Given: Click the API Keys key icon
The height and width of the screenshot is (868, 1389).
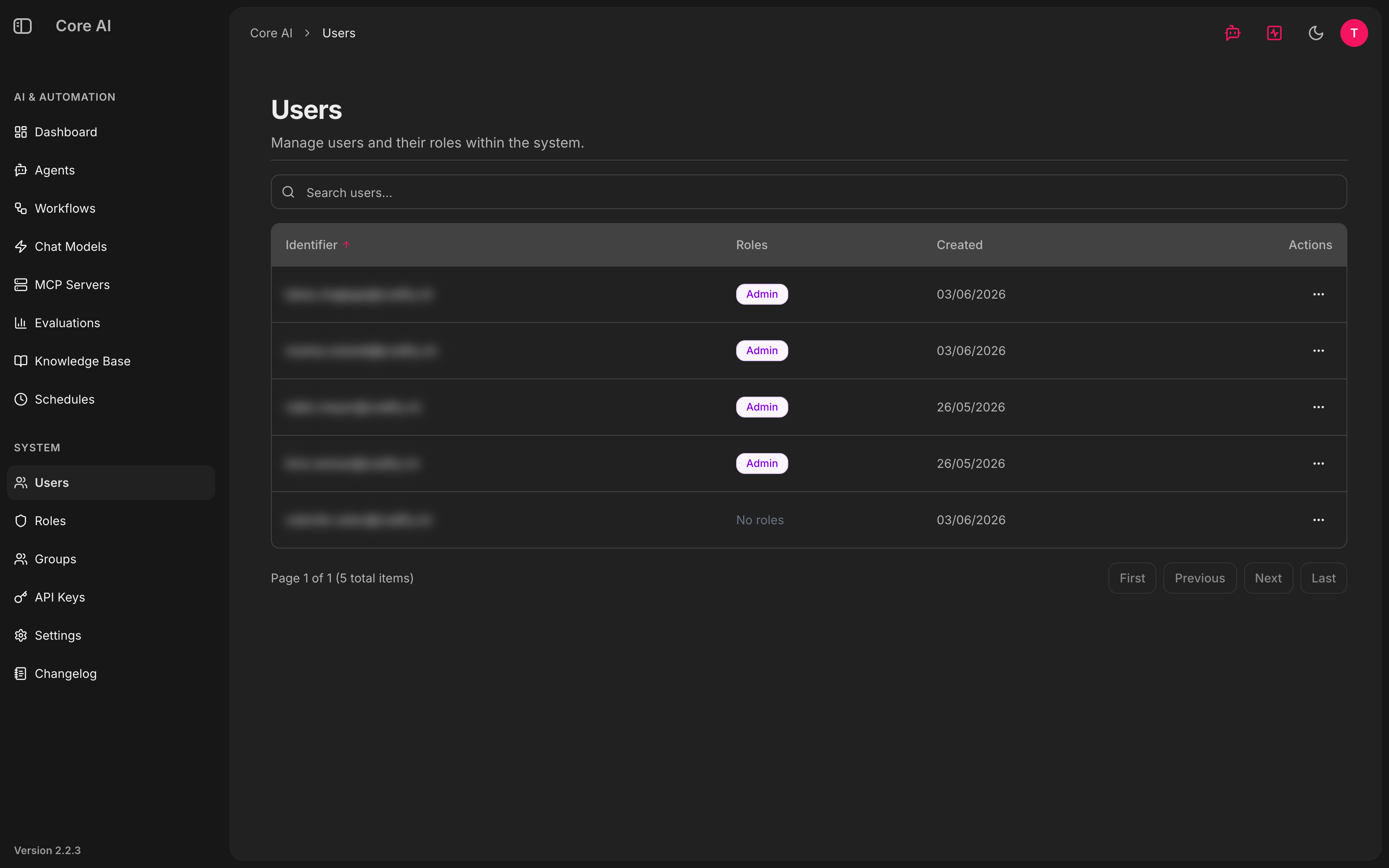Looking at the screenshot, I should (21, 597).
